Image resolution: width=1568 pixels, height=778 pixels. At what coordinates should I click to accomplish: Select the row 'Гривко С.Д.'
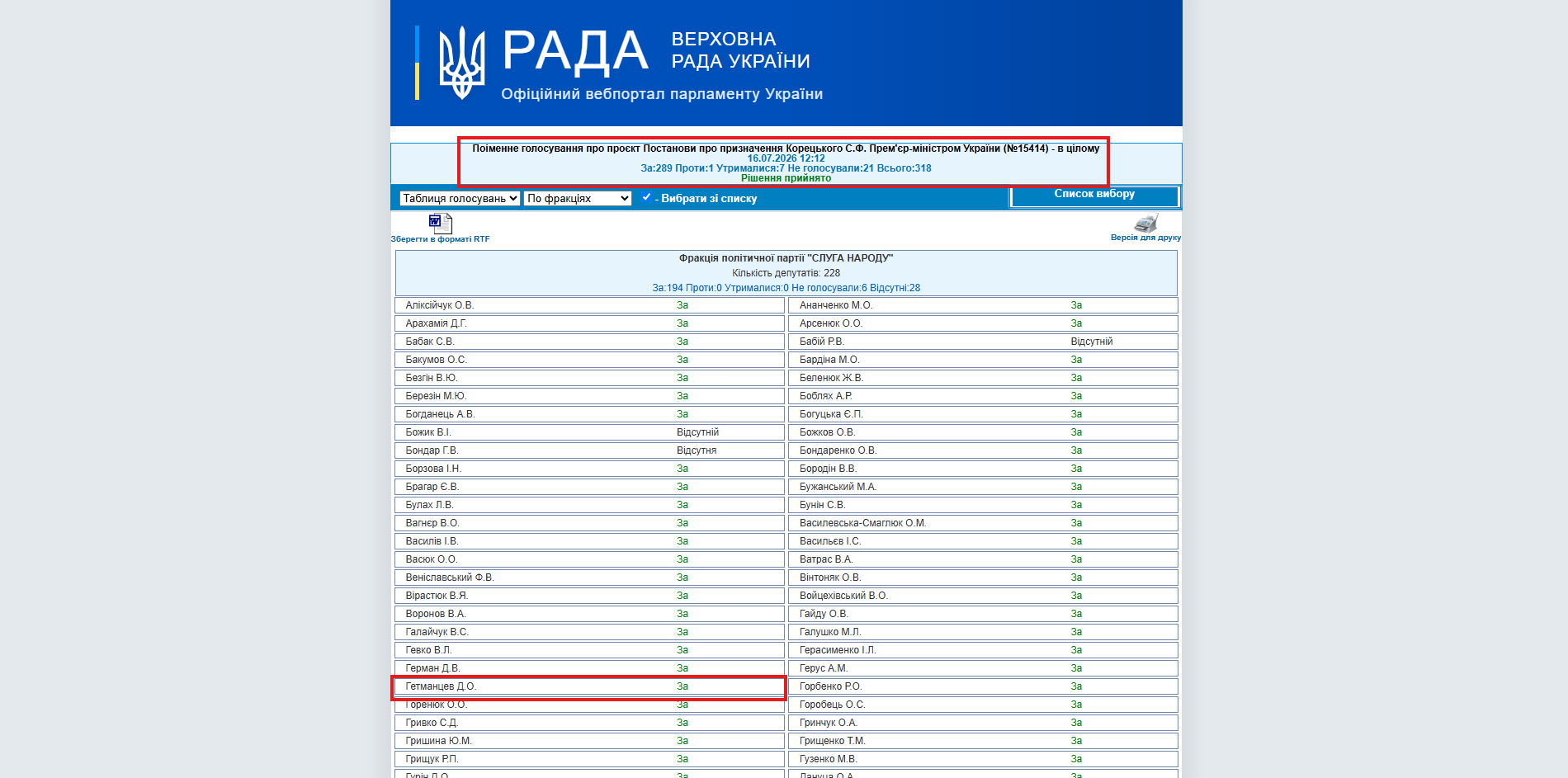(589, 723)
